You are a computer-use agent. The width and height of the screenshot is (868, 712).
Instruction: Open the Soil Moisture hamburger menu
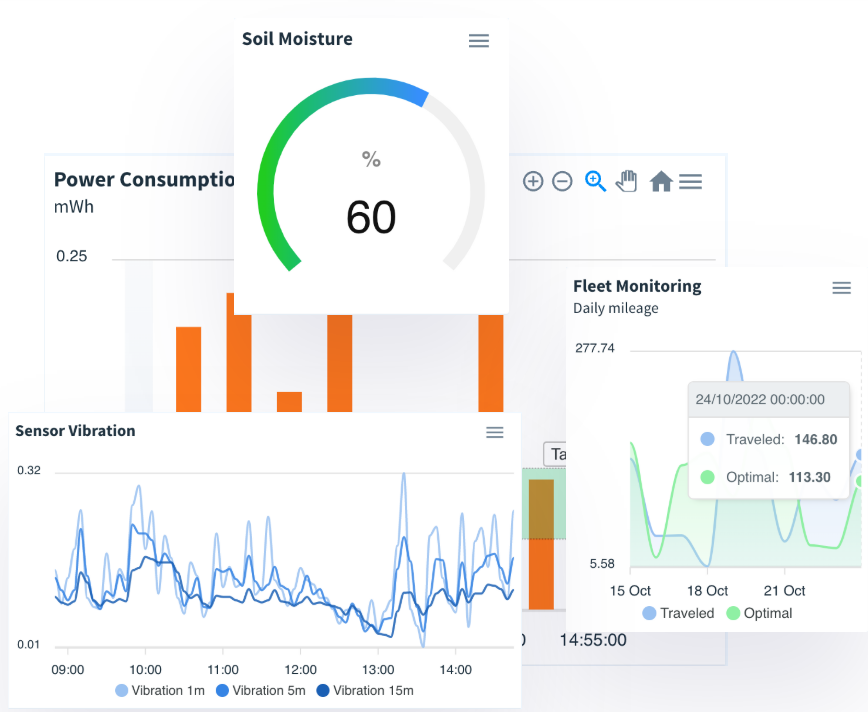[479, 41]
